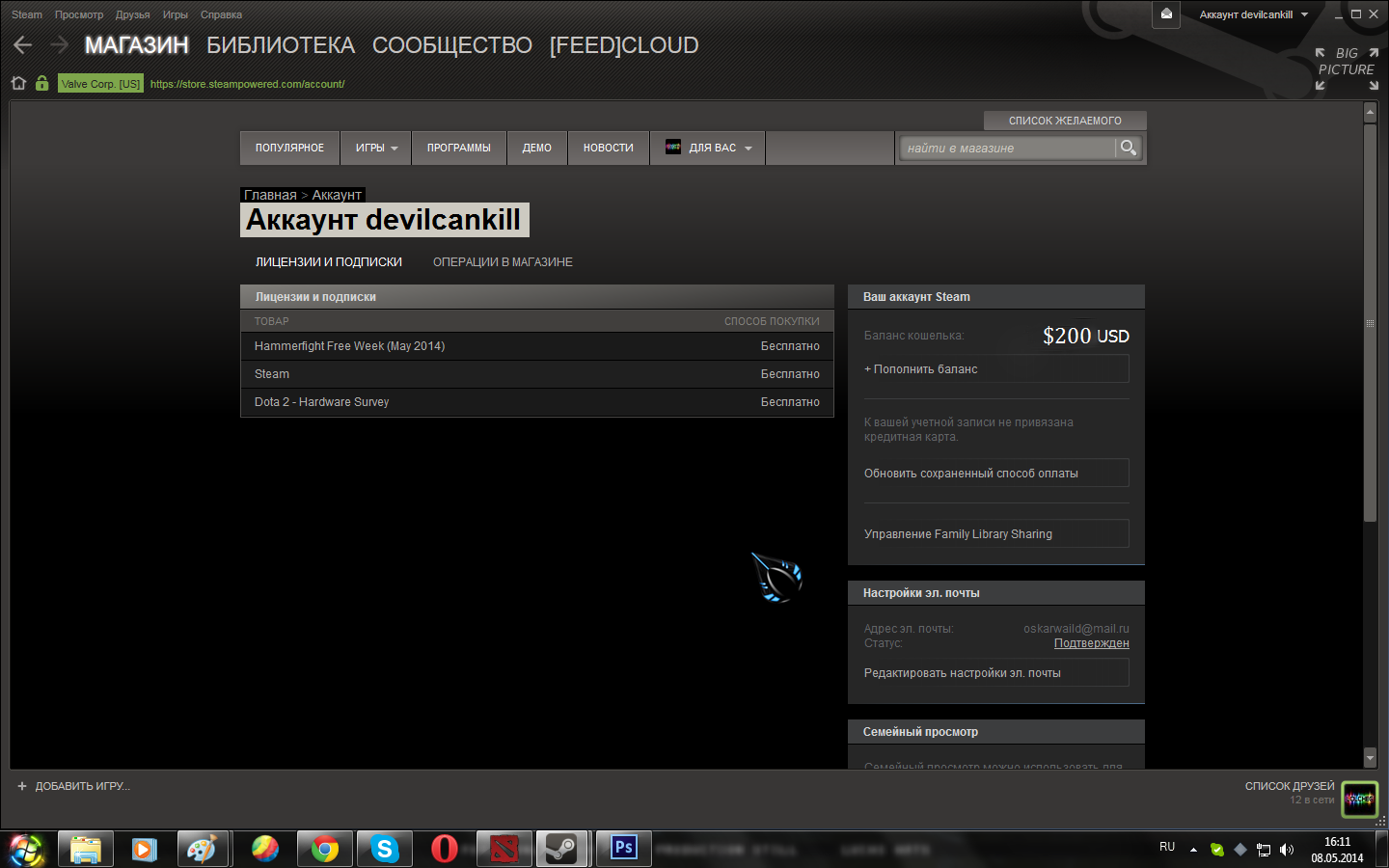Open the Paint palette taskbar icon

click(202, 849)
